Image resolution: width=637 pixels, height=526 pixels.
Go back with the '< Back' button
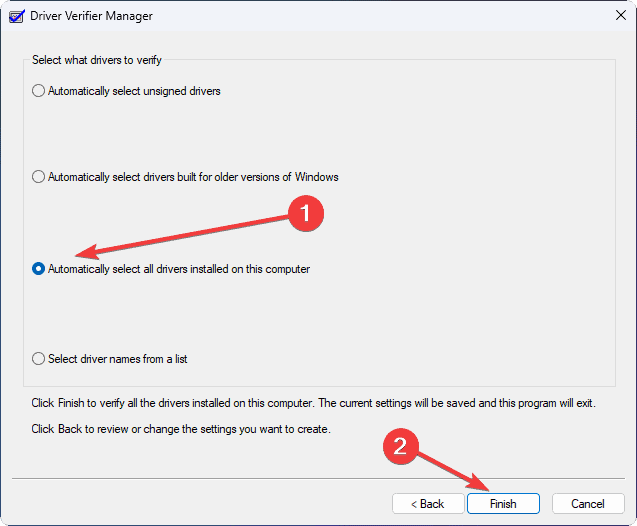[428, 504]
